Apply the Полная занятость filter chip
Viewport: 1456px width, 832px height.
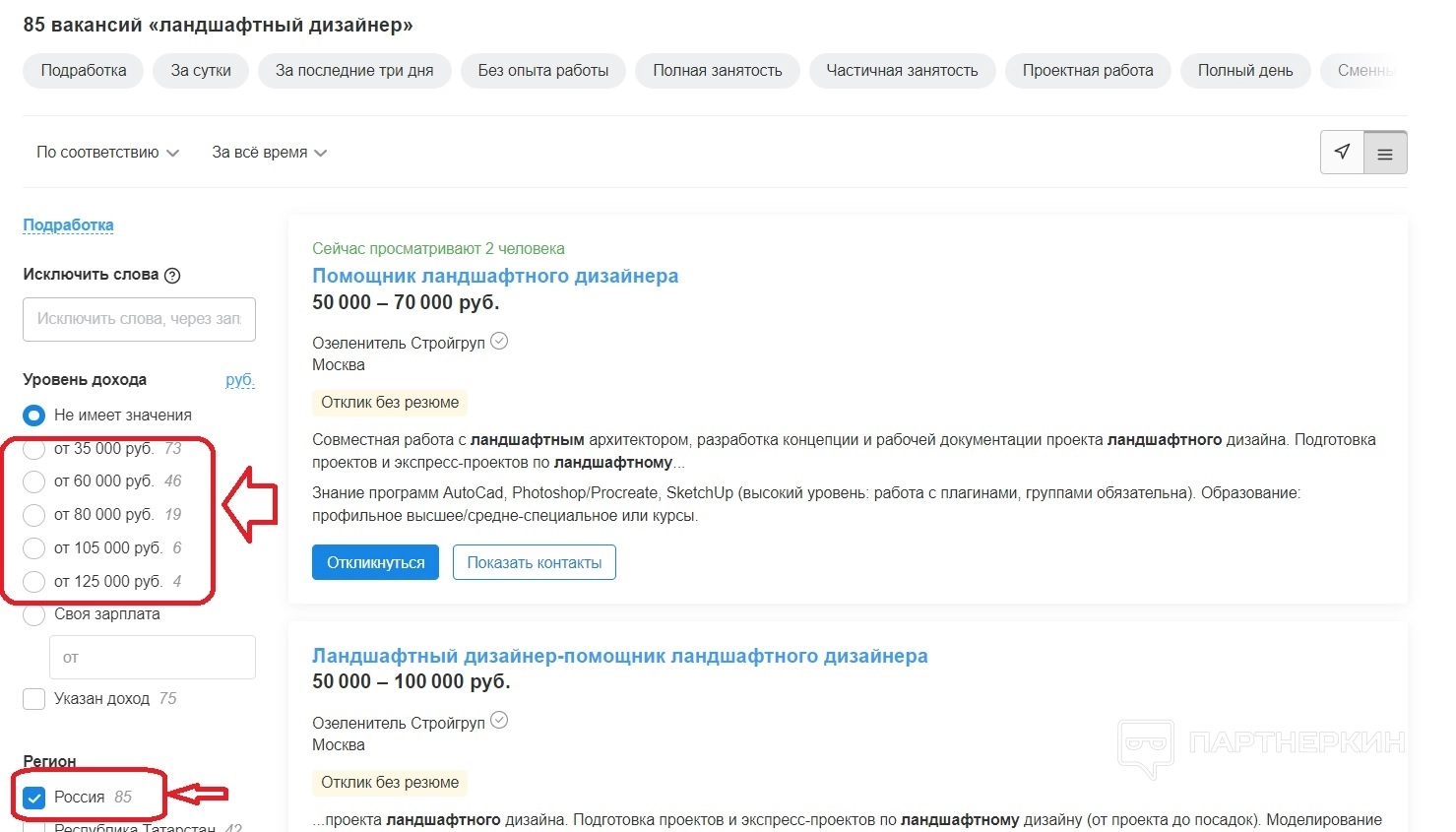(717, 71)
